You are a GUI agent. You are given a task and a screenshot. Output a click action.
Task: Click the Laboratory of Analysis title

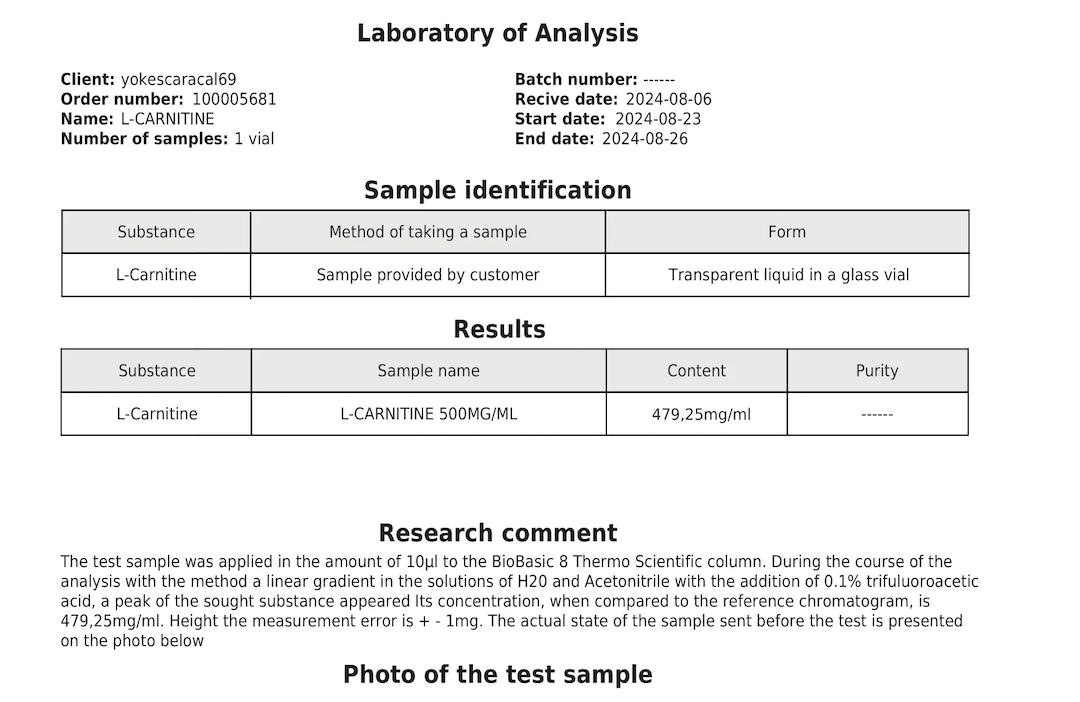pyautogui.click(x=497, y=33)
